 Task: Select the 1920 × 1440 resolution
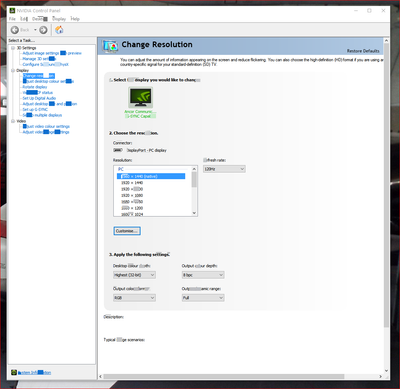click(x=132, y=183)
